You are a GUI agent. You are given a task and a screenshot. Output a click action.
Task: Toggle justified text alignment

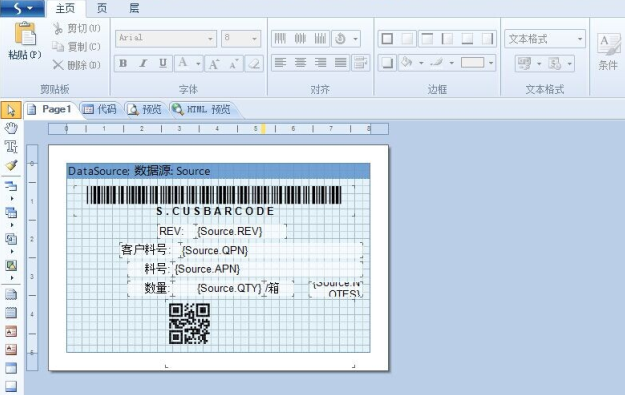point(340,63)
